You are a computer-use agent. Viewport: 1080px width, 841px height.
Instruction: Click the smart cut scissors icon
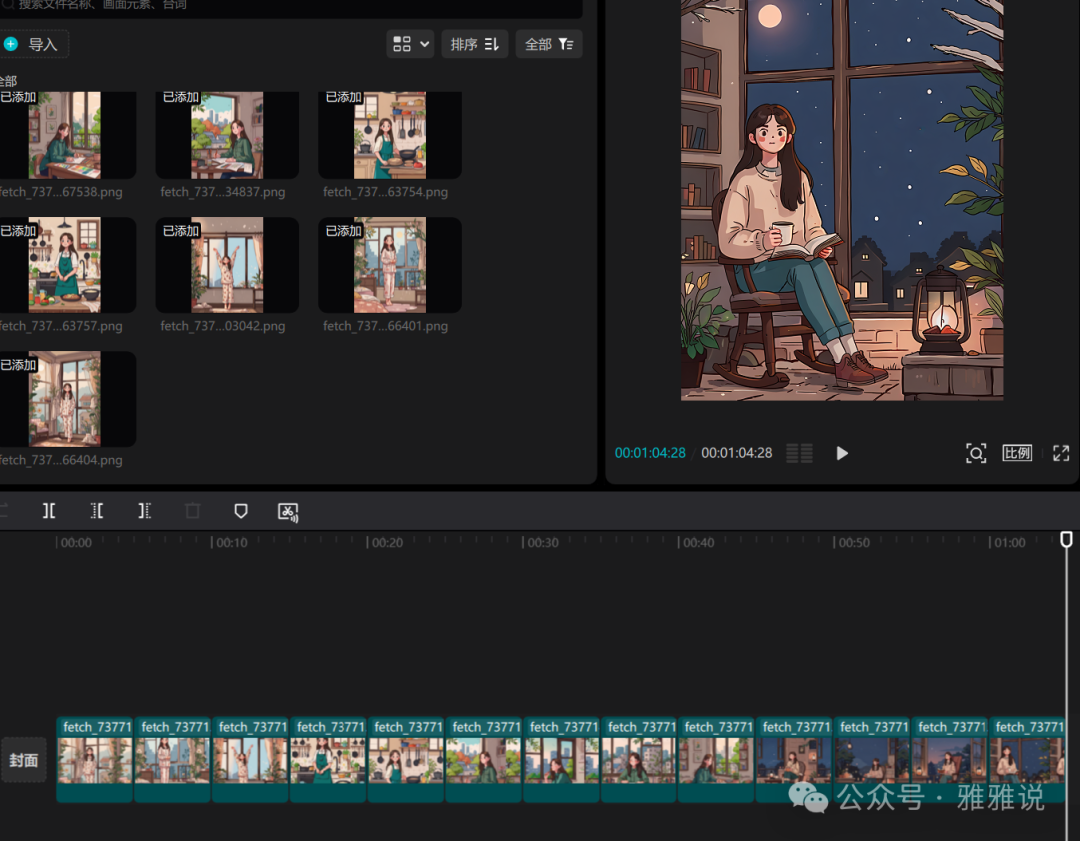[x=288, y=512]
